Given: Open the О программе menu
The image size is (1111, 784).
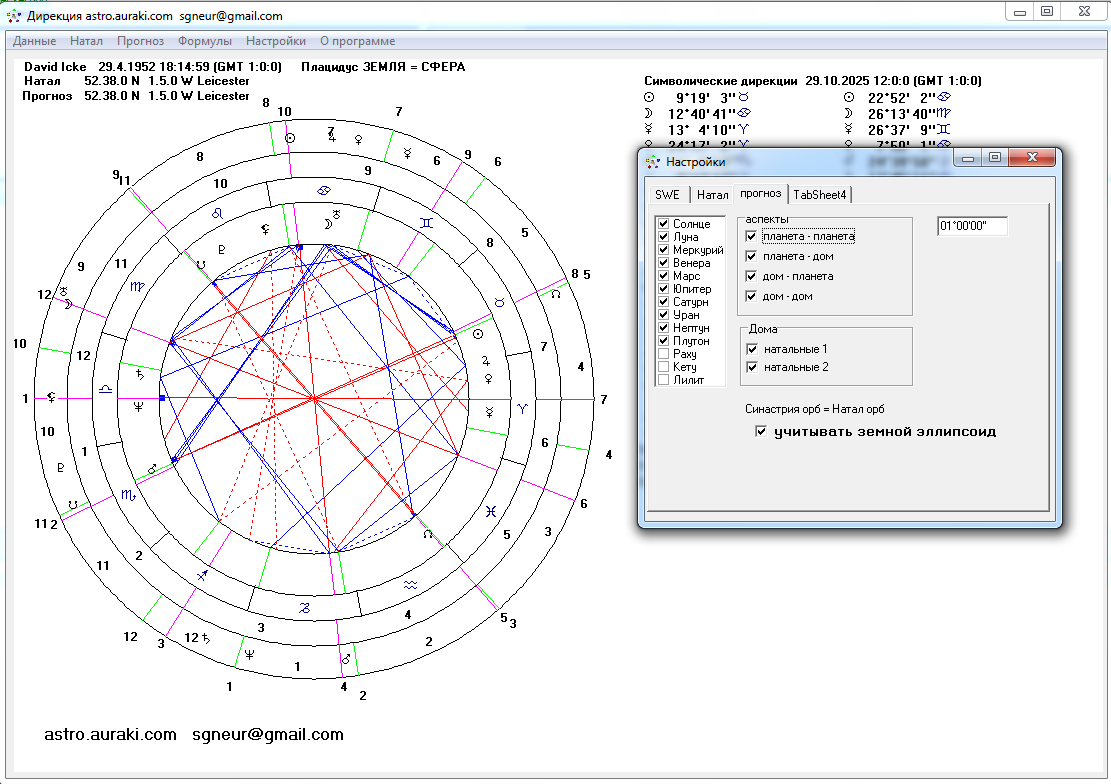Looking at the screenshot, I should [x=357, y=41].
